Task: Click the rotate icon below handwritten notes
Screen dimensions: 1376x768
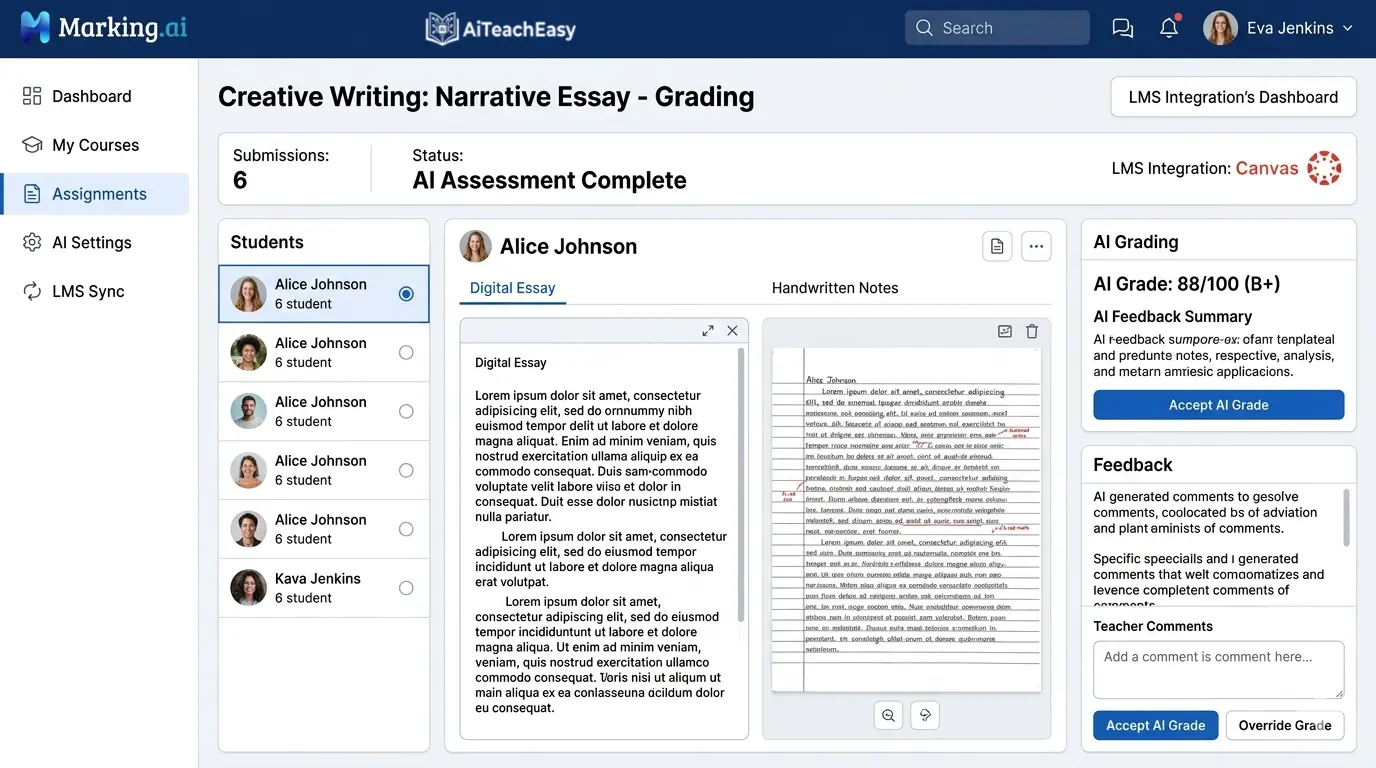Action: coord(924,715)
